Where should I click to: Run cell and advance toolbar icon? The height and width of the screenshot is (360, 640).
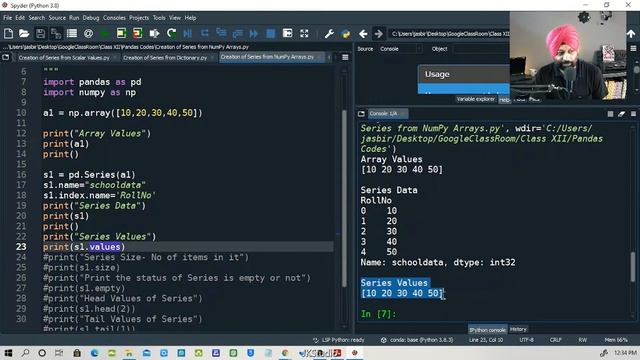click(x=138, y=33)
